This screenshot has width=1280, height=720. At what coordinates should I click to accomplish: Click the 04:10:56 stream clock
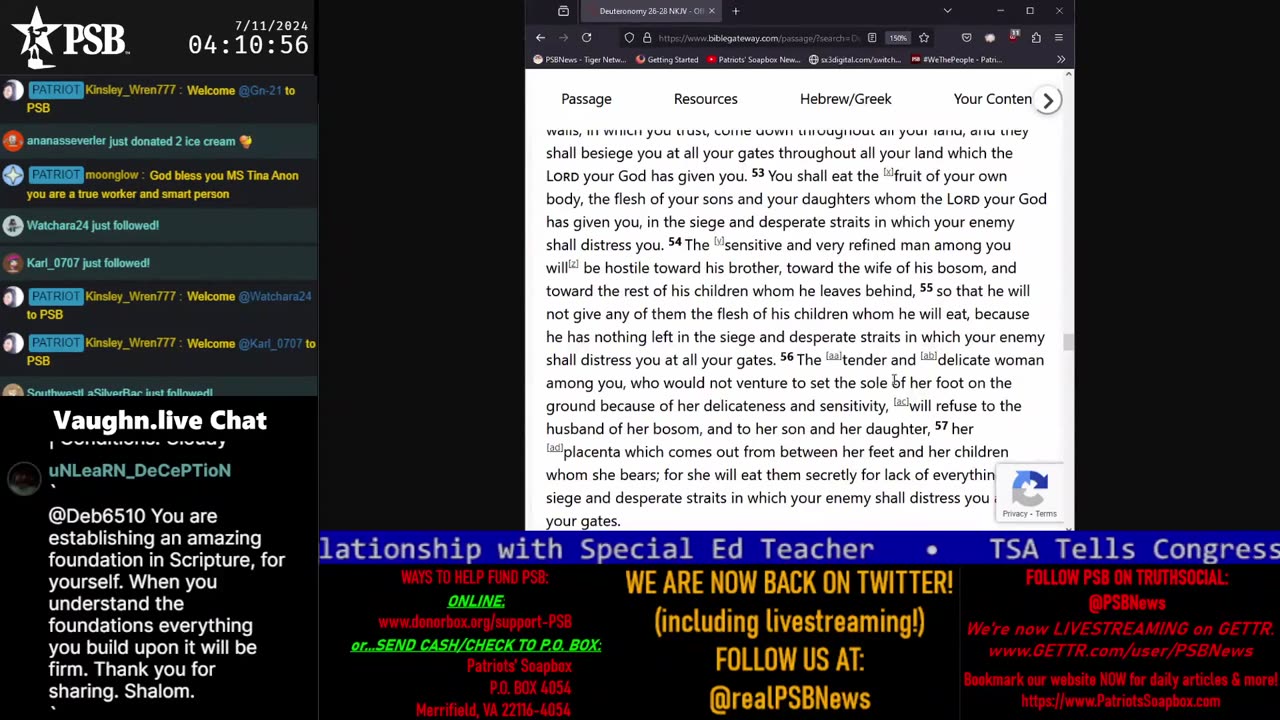(x=248, y=45)
